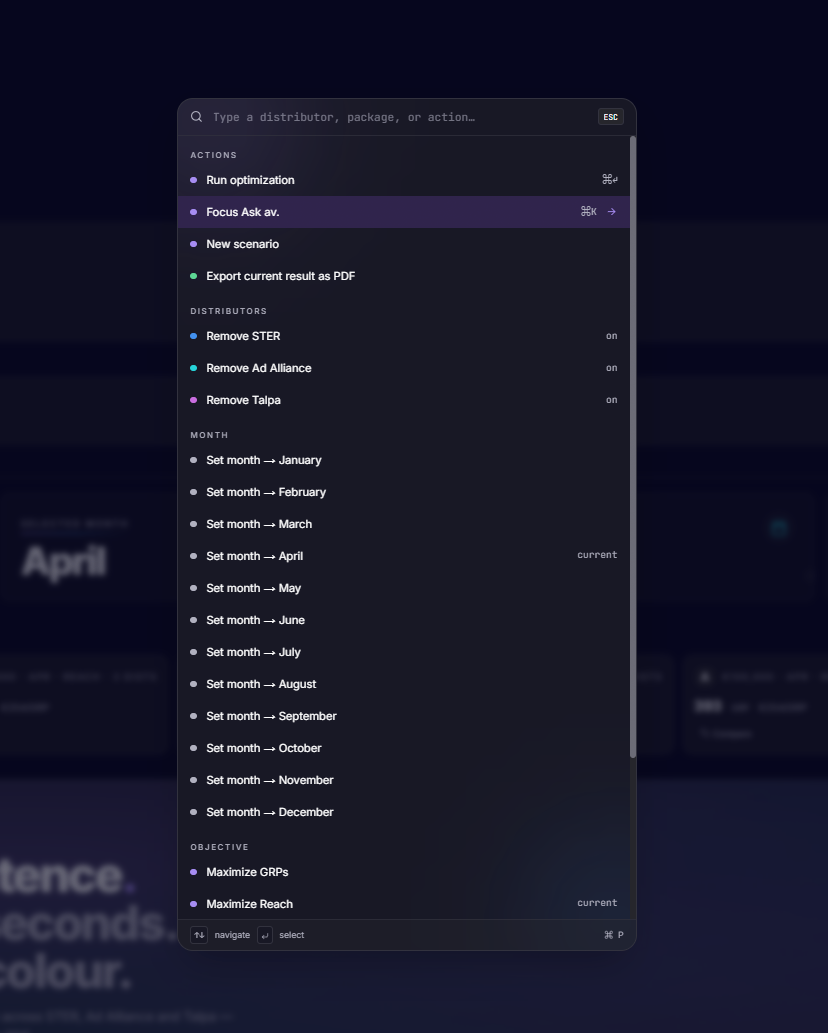The height and width of the screenshot is (1033, 828).
Task: Set month to July
Action: click(x=404, y=652)
